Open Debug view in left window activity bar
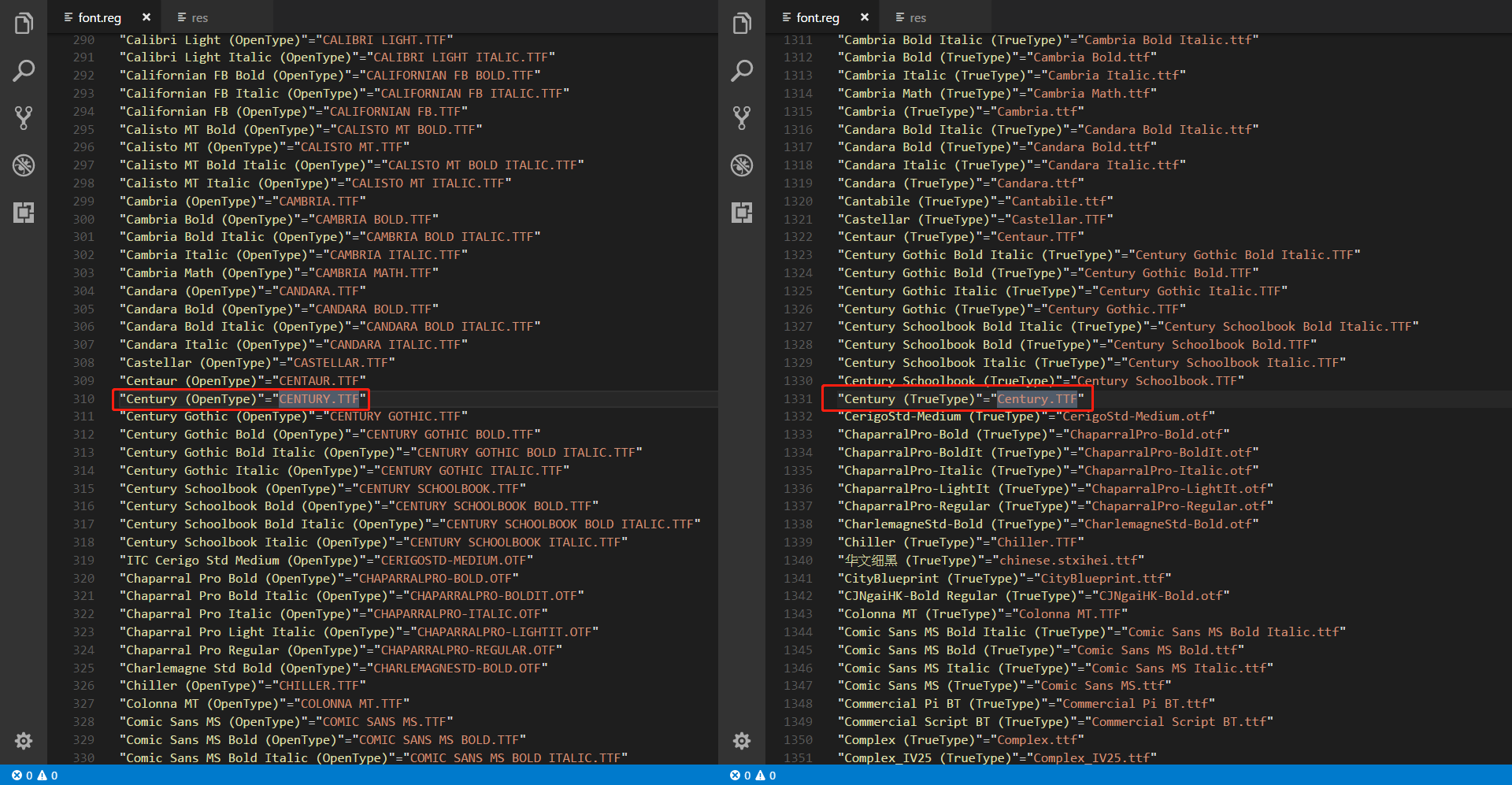Viewport: 1512px width, 785px height. [24, 165]
